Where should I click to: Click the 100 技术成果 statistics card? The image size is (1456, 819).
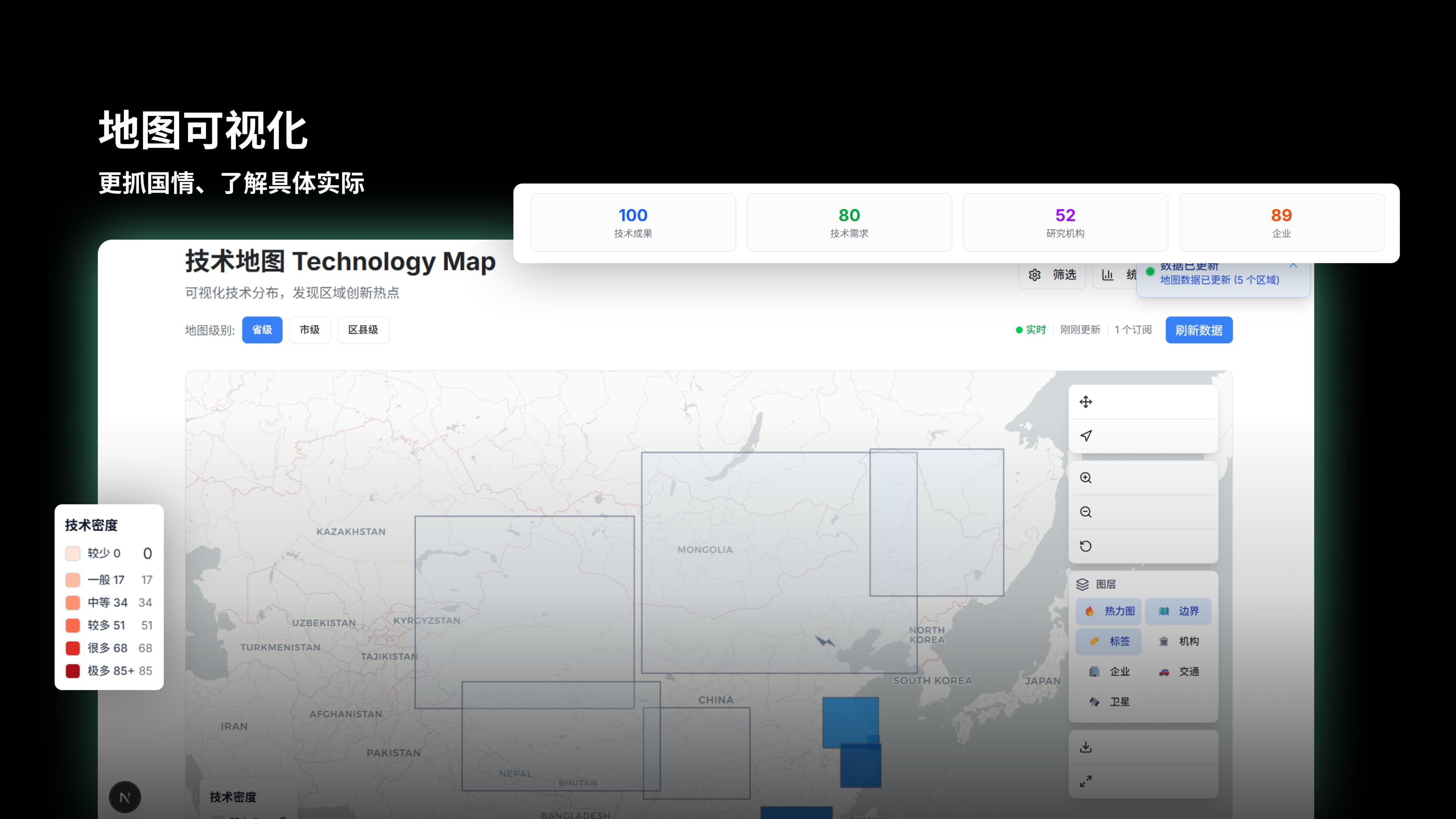(x=633, y=223)
